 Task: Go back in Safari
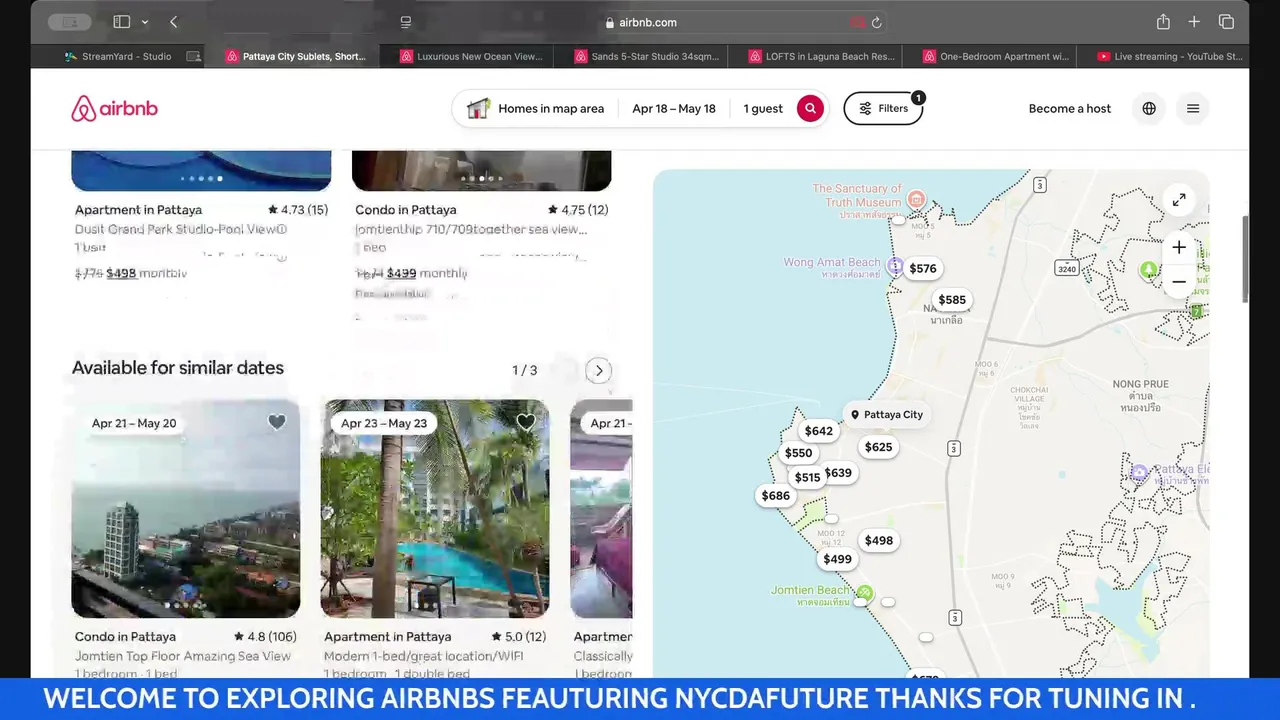pyautogui.click(x=174, y=22)
